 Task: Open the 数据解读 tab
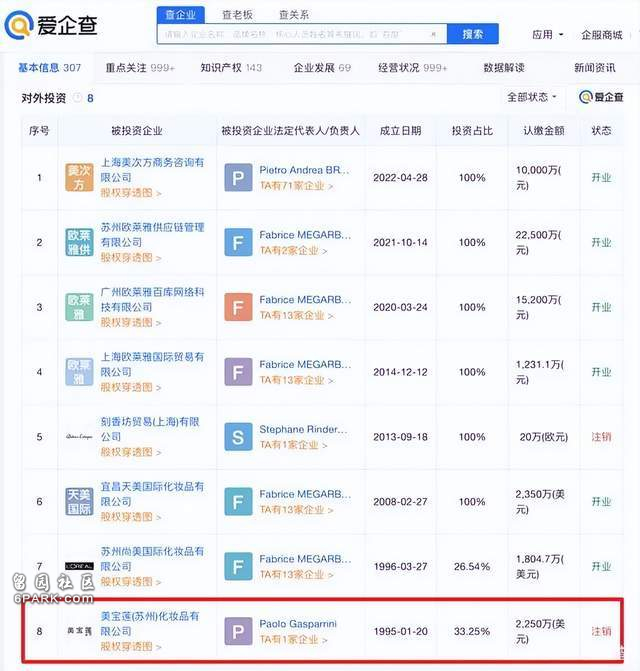[504, 68]
